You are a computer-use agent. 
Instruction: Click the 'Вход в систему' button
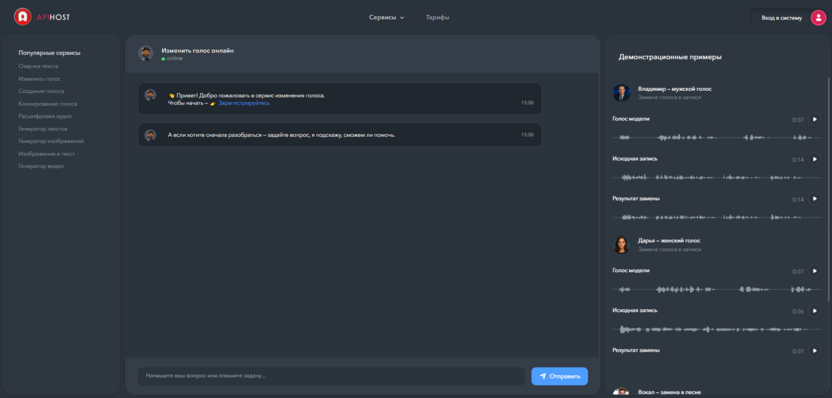tap(782, 18)
